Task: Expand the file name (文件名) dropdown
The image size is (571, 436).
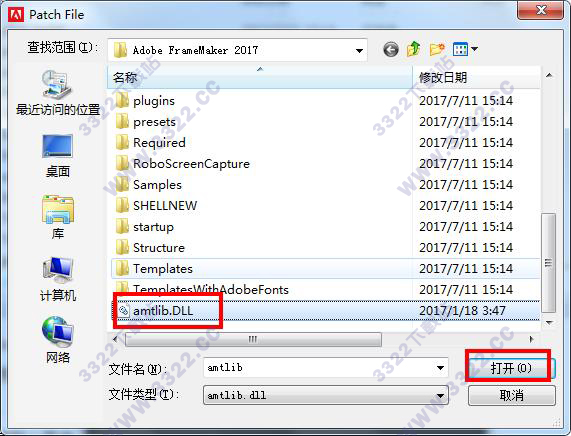Action: click(x=440, y=368)
